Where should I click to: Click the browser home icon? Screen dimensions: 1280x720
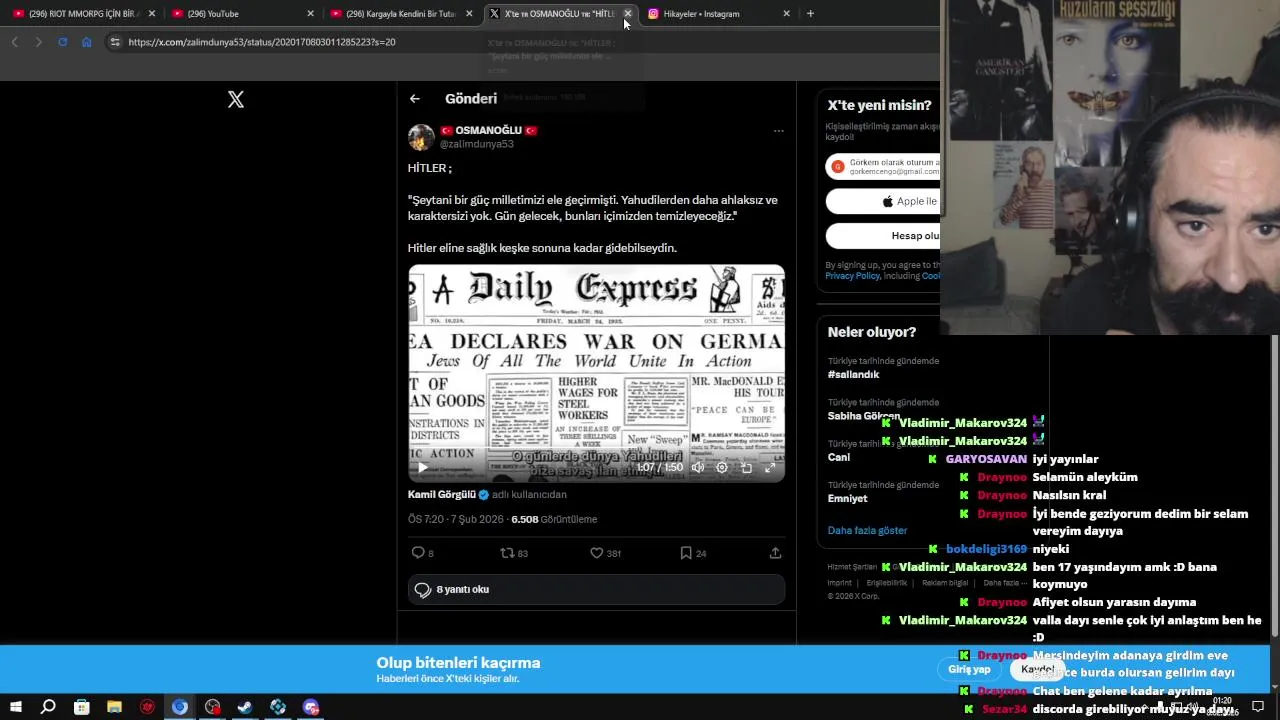click(87, 42)
